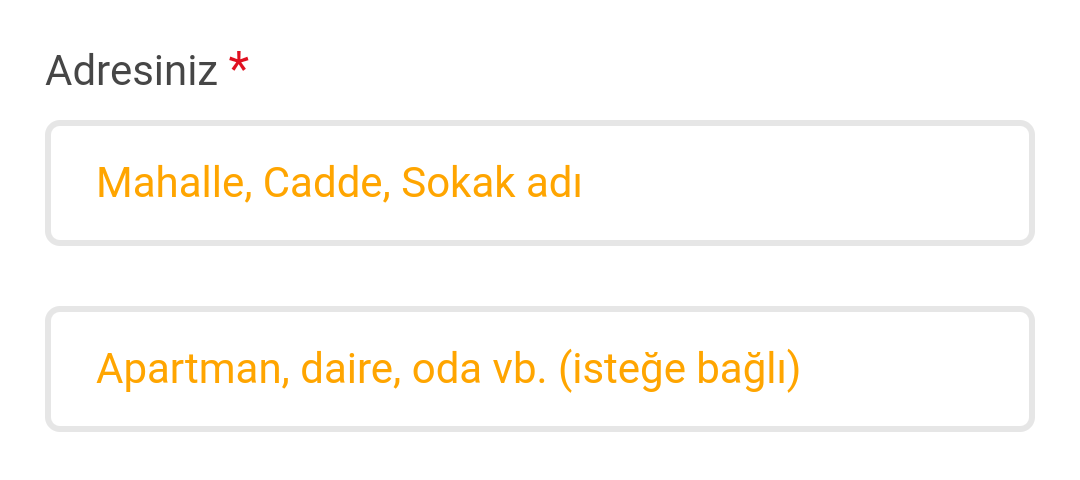Activate the field directly under Adresiniz label
This screenshot has height=480, width=1080.
[x=540, y=183]
